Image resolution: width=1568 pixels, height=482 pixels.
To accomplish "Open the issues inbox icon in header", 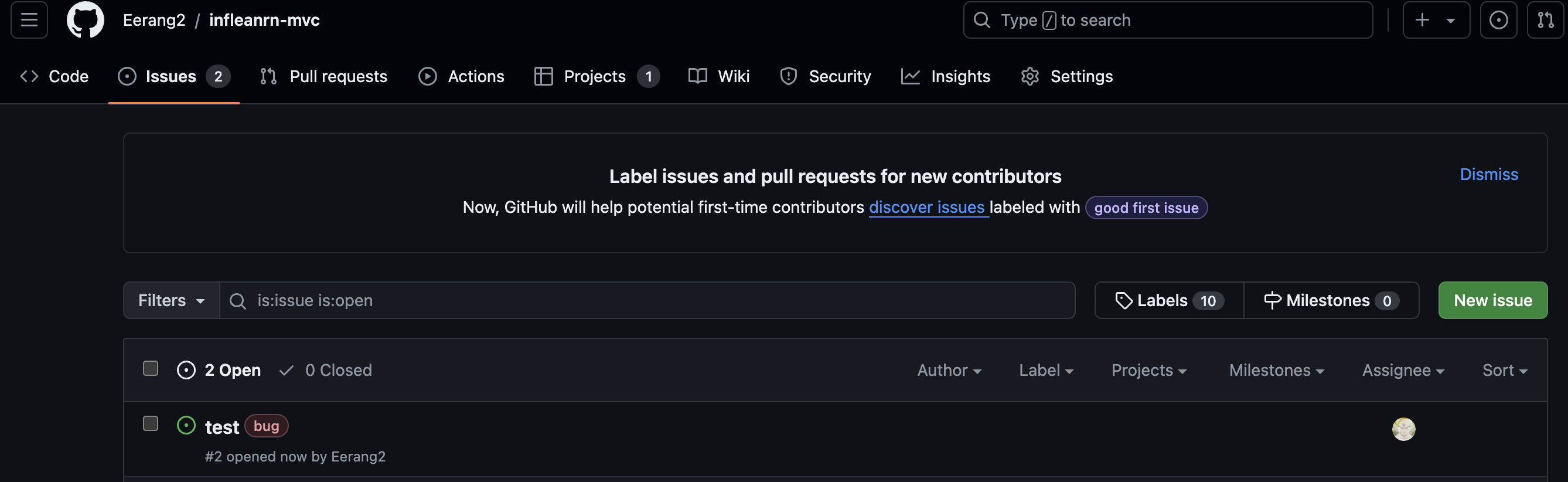I will point(1498,20).
